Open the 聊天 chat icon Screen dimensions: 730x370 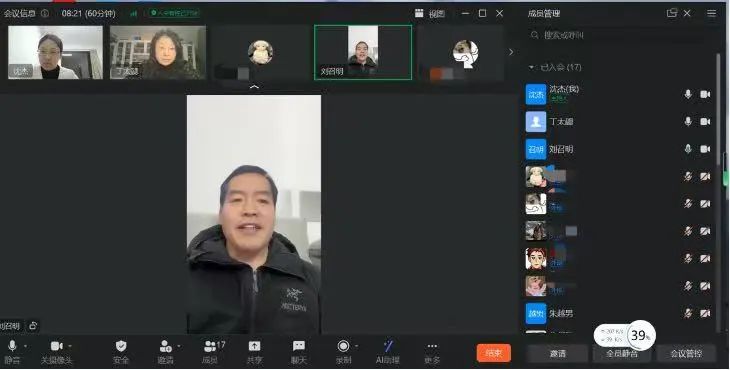tap(298, 346)
